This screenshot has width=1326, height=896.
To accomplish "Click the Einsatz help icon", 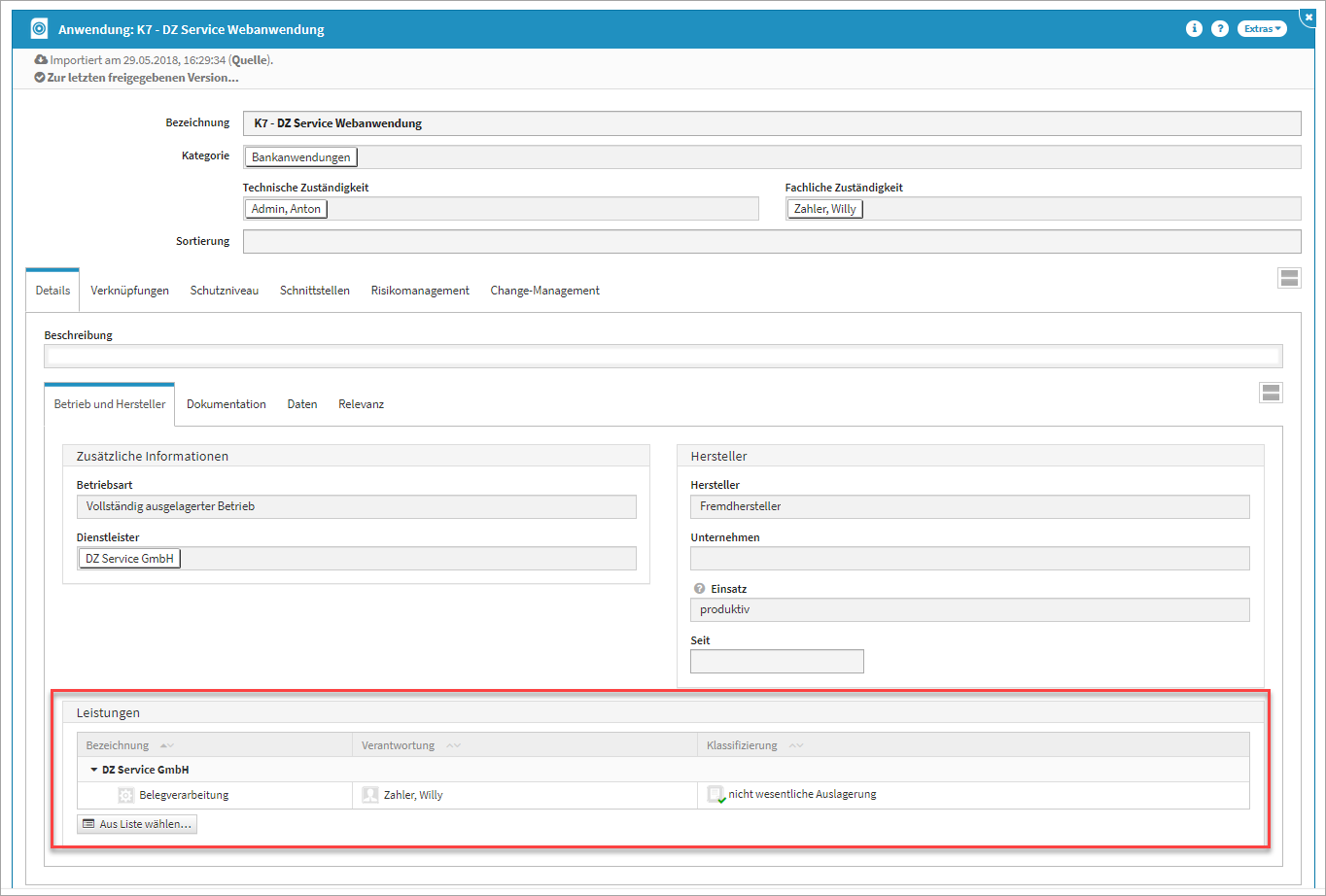I will (x=698, y=589).
